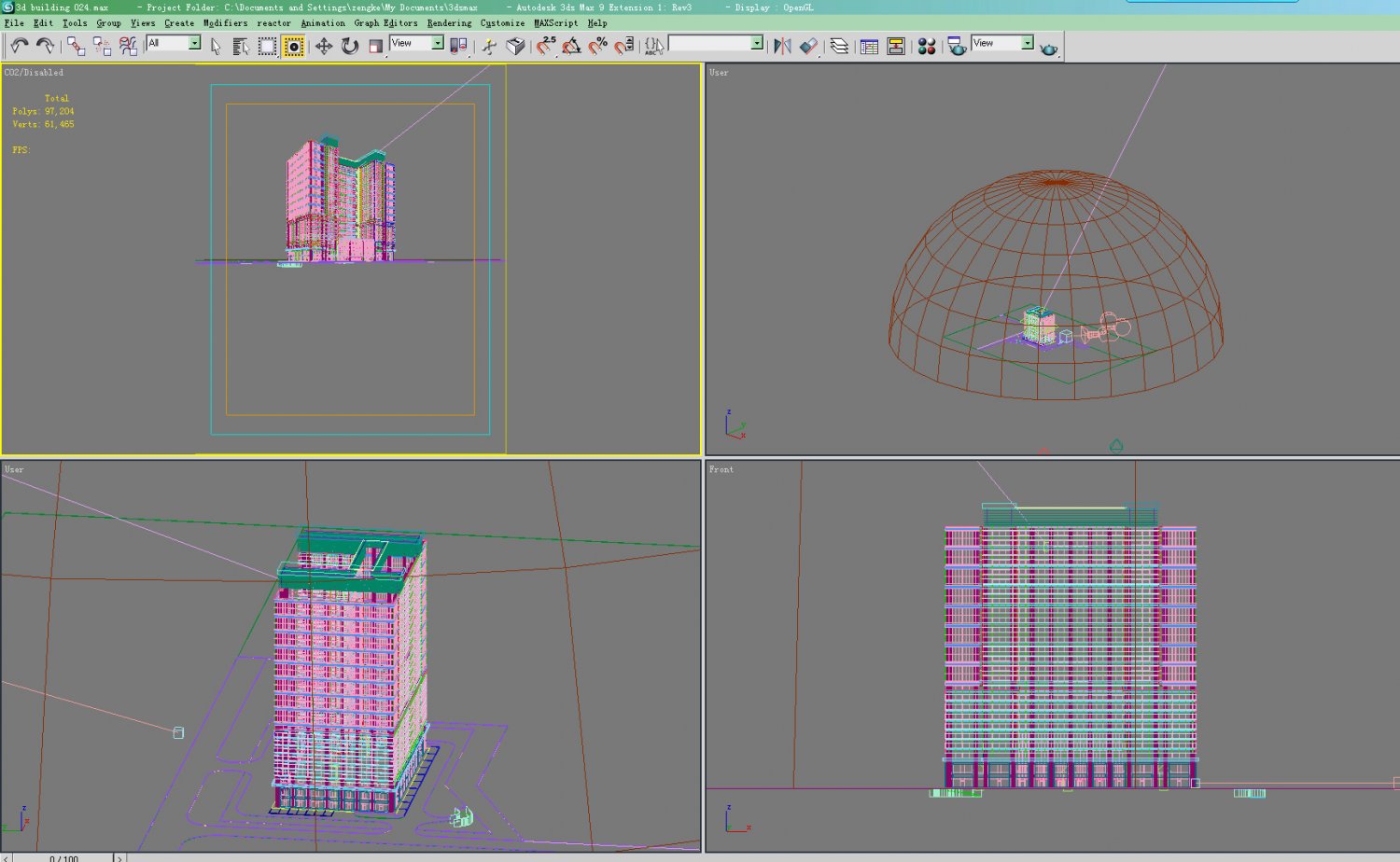1400x862 pixels.
Task: Activate the Select and Move tool
Action: point(323,46)
